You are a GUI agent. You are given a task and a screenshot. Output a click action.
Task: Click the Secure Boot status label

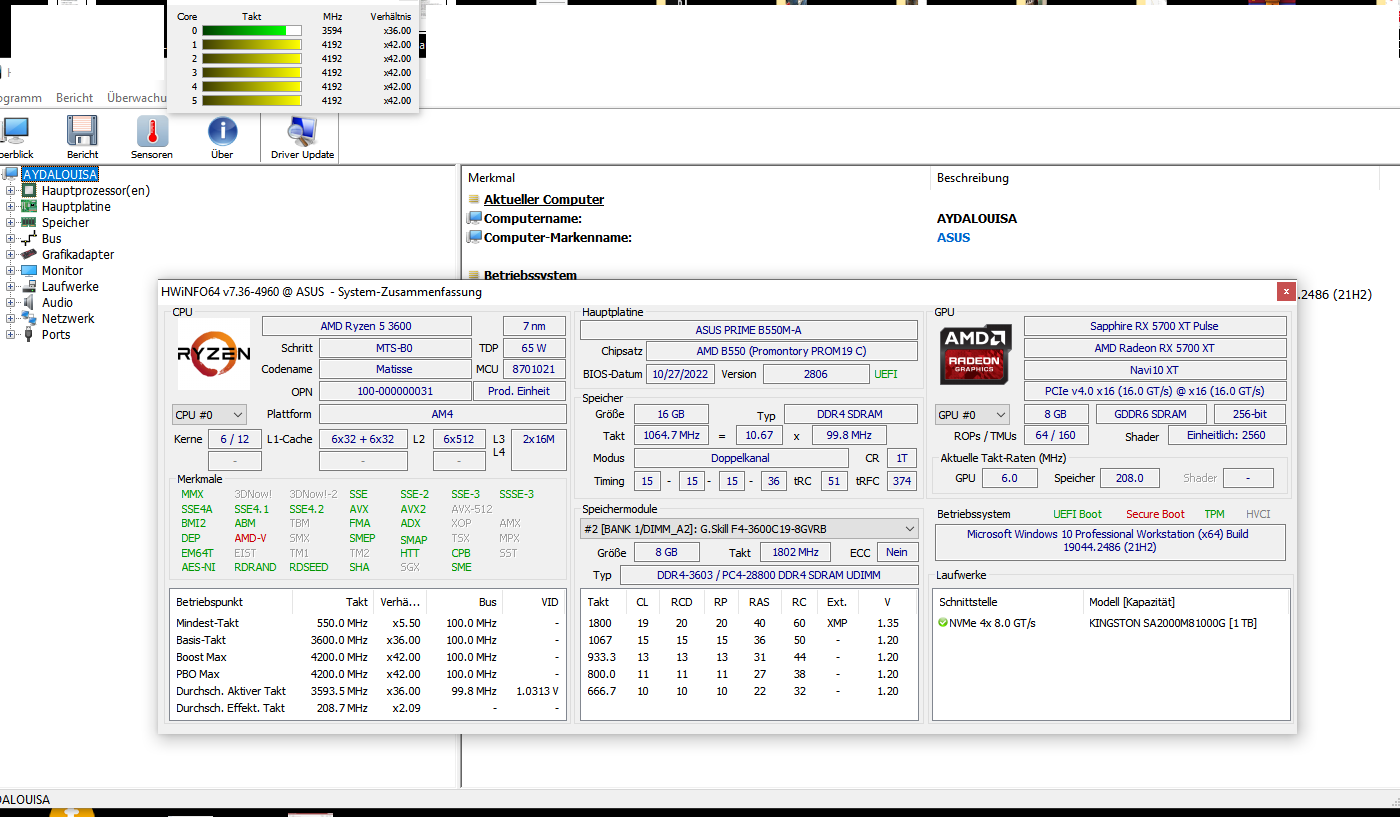[1155, 514]
